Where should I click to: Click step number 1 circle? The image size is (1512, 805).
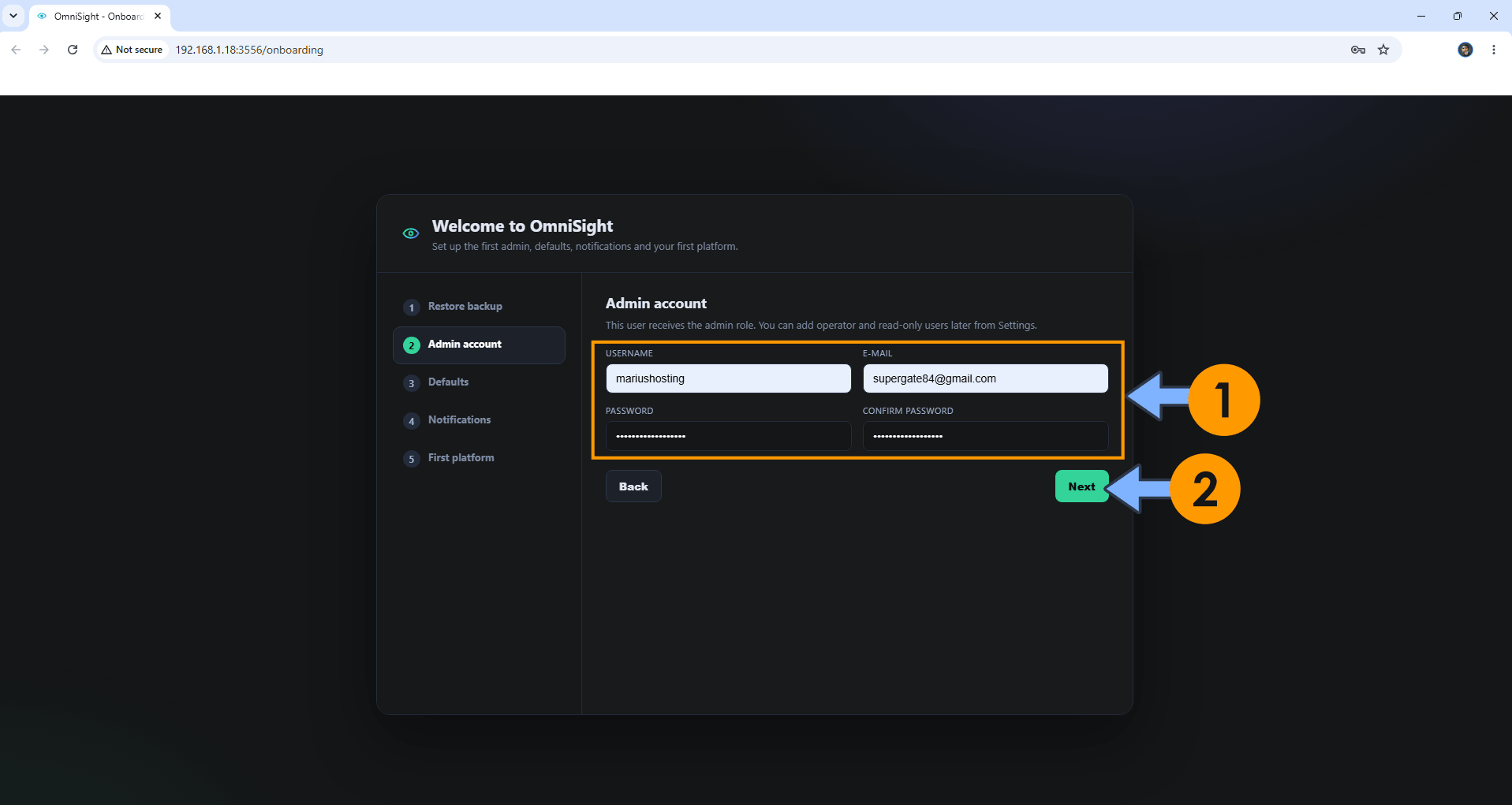tap(412, 307)
